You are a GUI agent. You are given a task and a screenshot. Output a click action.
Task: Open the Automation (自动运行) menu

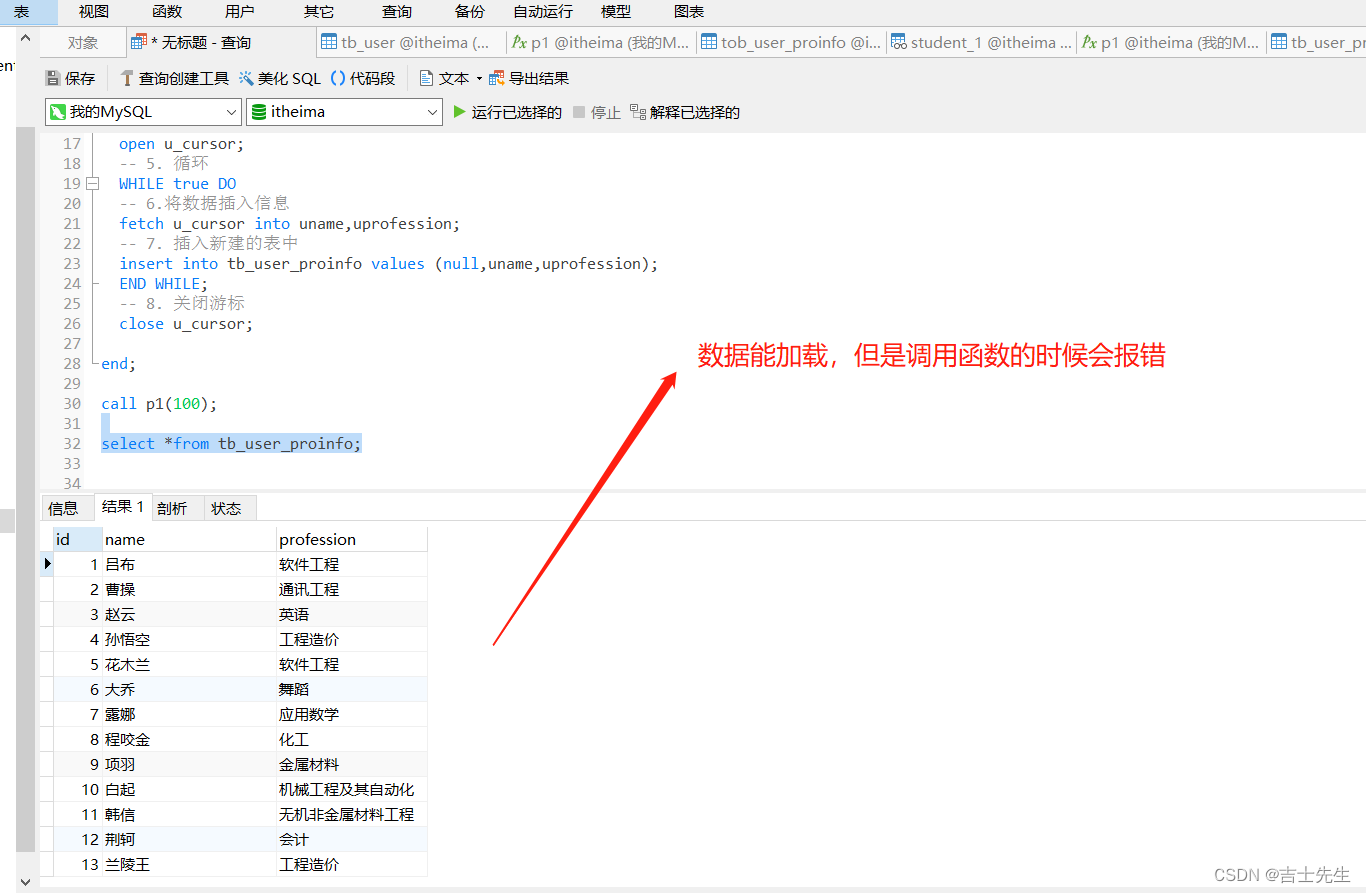pyautogui.click(x=543, y=12)
